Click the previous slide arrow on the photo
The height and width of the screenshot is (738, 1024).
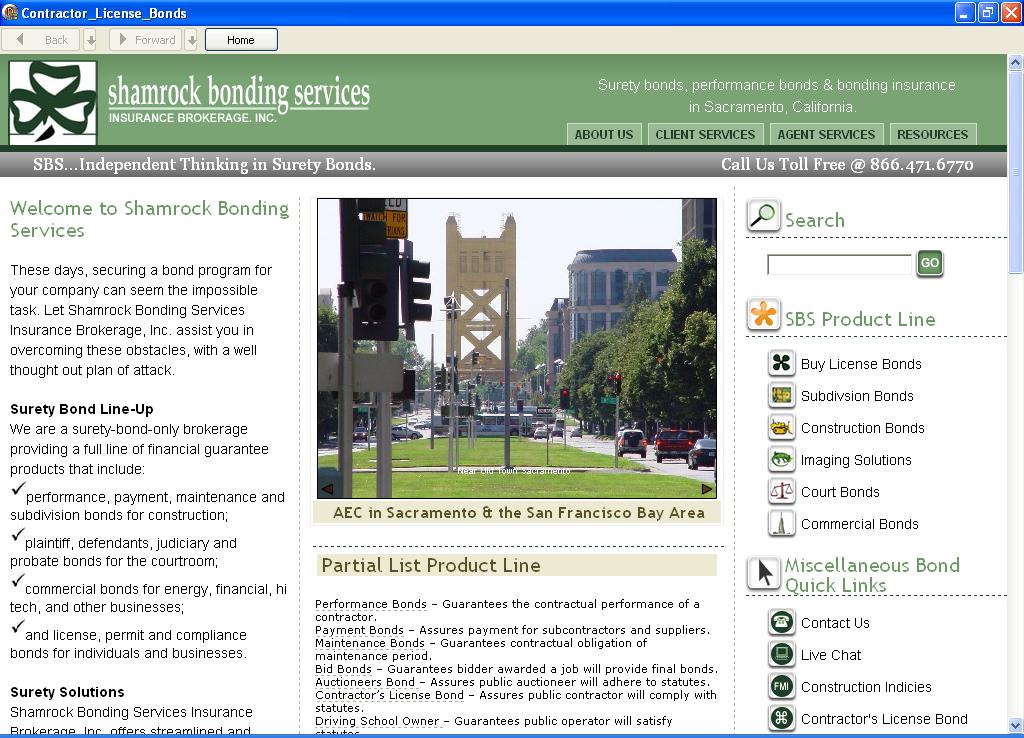click(x=328, y=489)
